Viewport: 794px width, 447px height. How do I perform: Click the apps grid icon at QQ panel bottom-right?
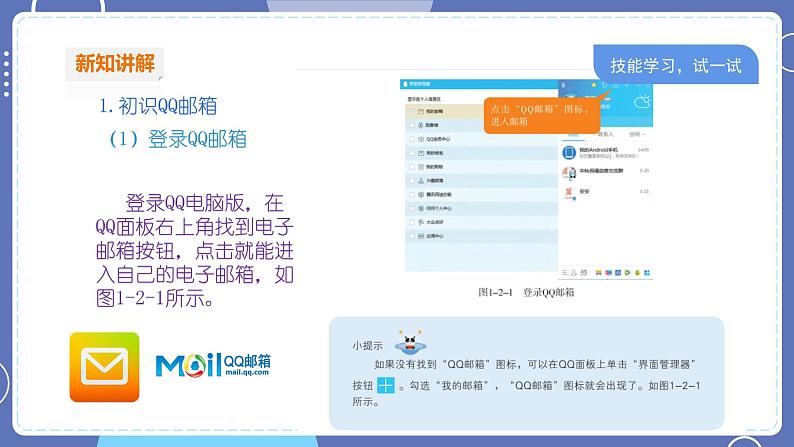[648, 272]
